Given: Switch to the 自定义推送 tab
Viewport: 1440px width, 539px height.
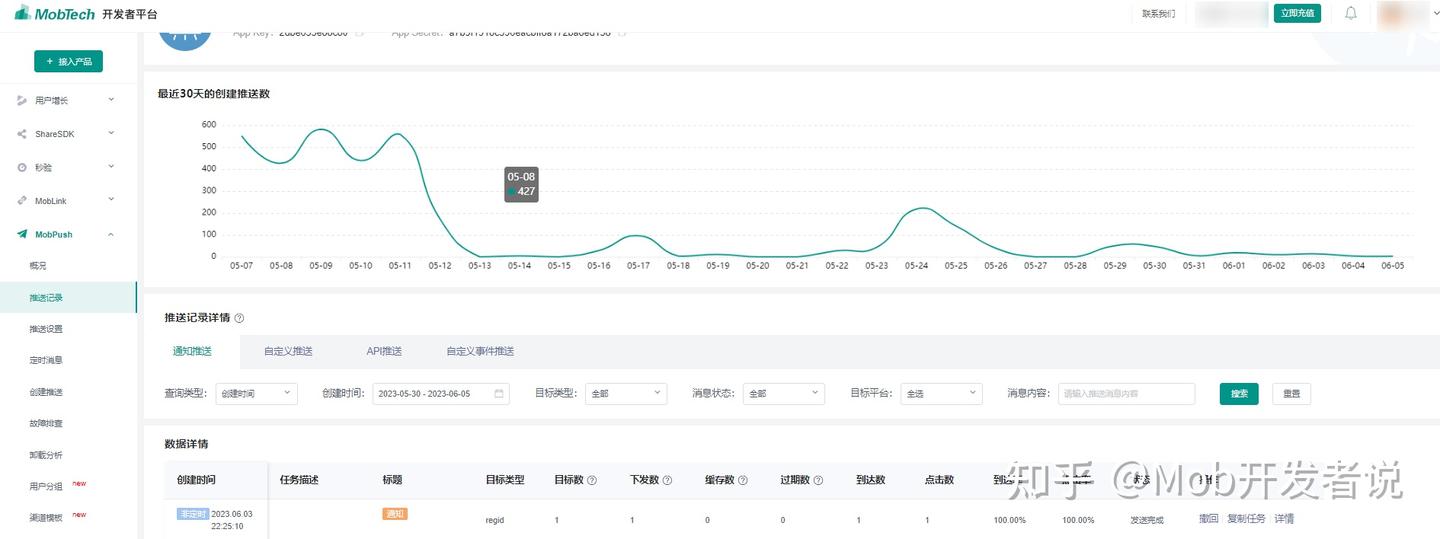Looking at the screenshot, I should tap(288, 351).
